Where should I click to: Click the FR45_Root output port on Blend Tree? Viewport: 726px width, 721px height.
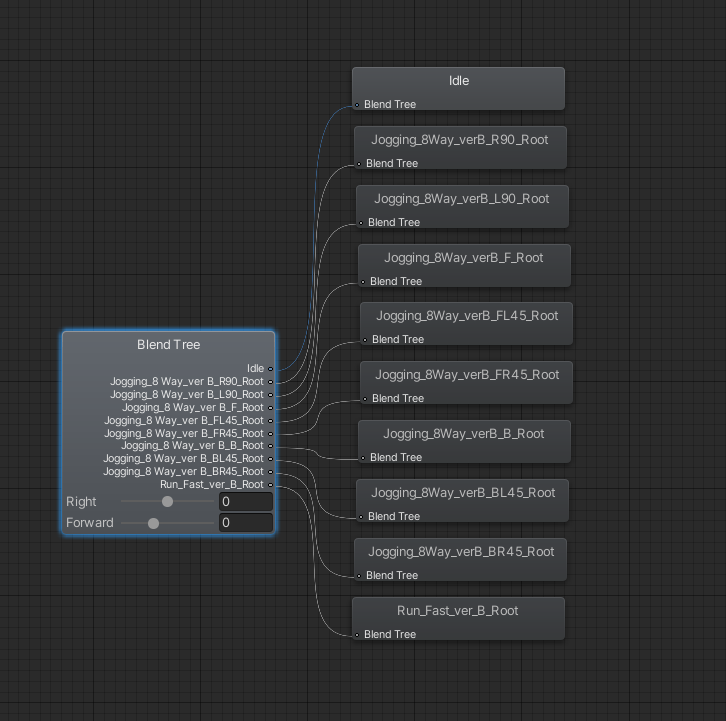[x=270, y=434]
